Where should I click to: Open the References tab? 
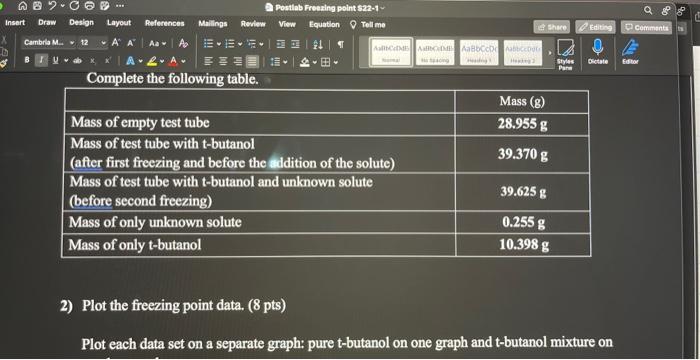click(164, 23)
